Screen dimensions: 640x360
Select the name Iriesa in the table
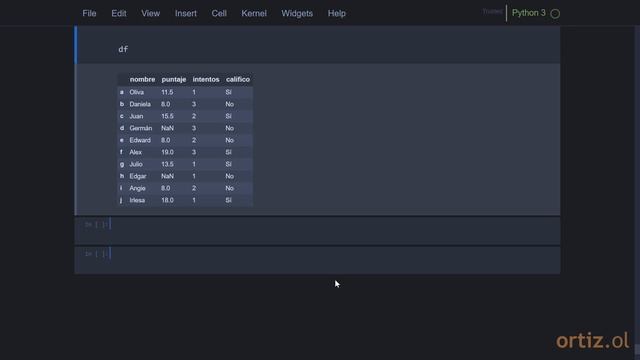pyautogui.click(x=137, y=200)
